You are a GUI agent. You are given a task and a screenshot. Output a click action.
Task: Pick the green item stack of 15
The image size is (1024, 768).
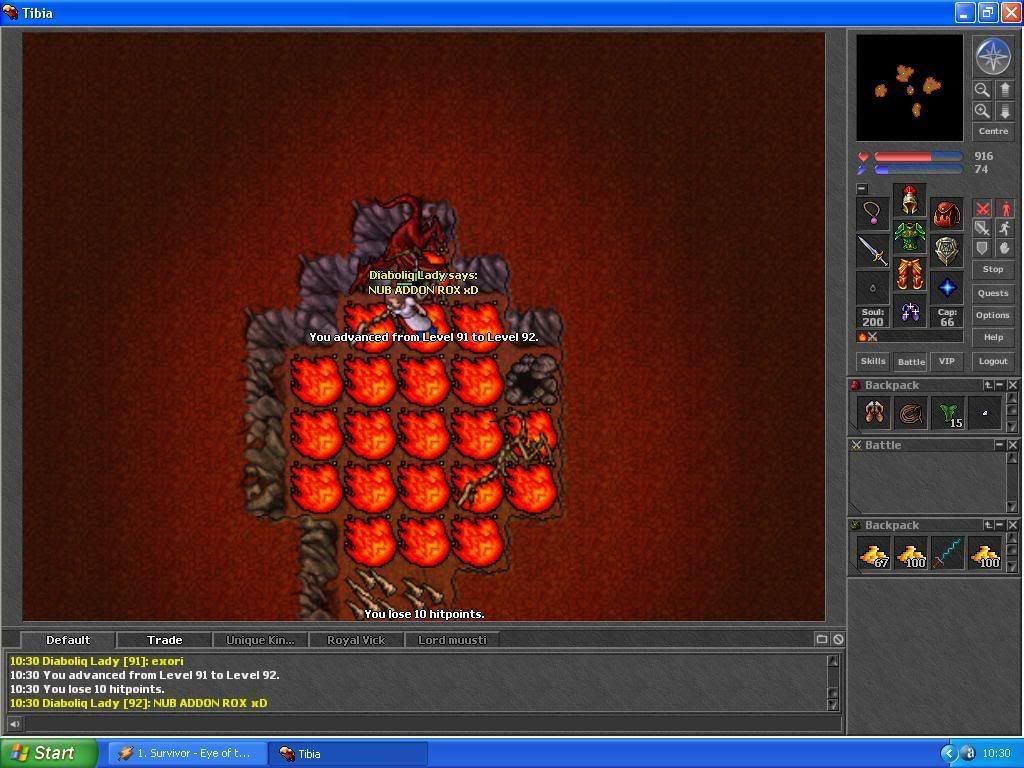(948, 413)
